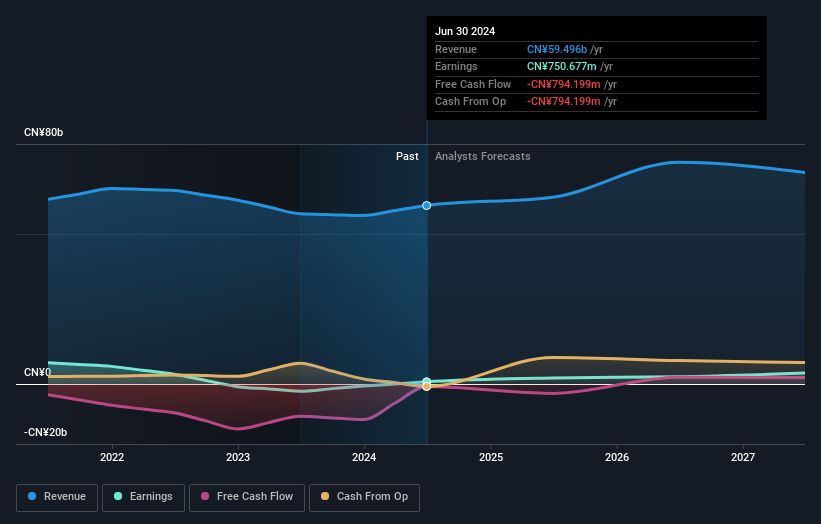Click the Past label on the chart
The image size is (821, 524).
[407, 157]
